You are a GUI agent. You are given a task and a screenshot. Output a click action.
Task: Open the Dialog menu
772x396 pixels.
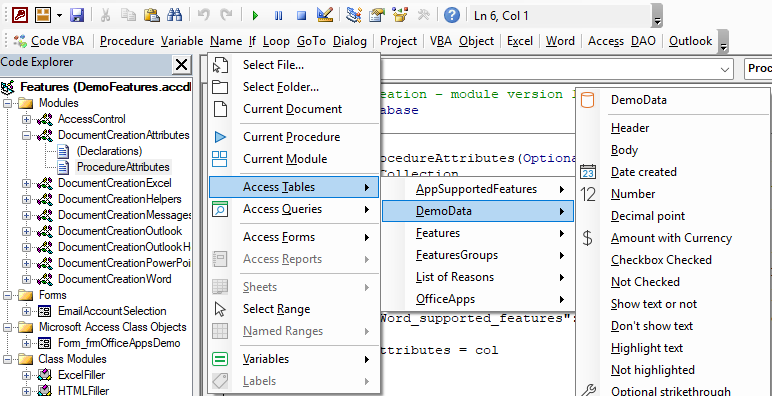click(350, 41)
